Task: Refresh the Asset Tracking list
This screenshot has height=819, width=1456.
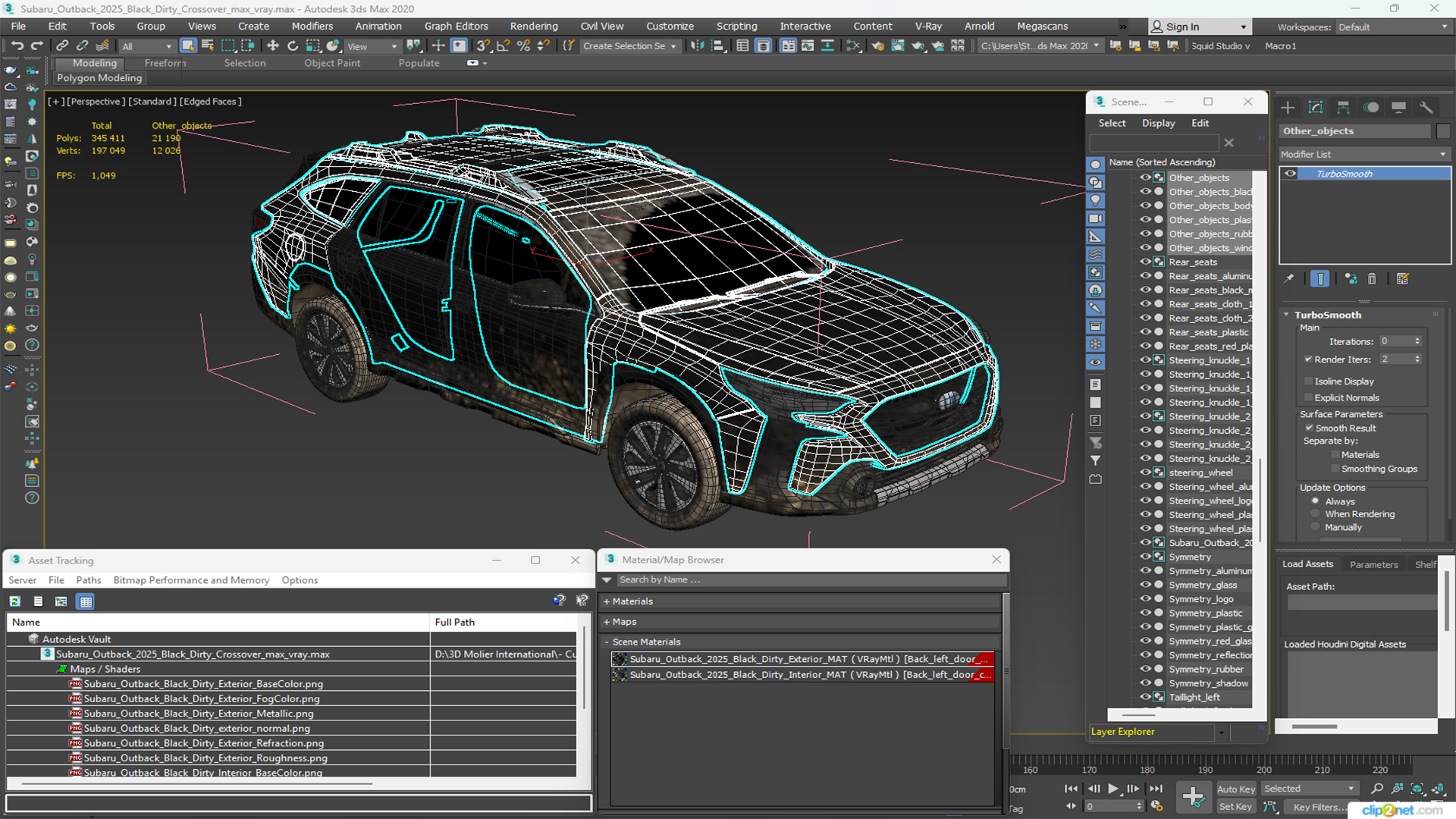Action: pyautogui.click(x=14, y=601)
